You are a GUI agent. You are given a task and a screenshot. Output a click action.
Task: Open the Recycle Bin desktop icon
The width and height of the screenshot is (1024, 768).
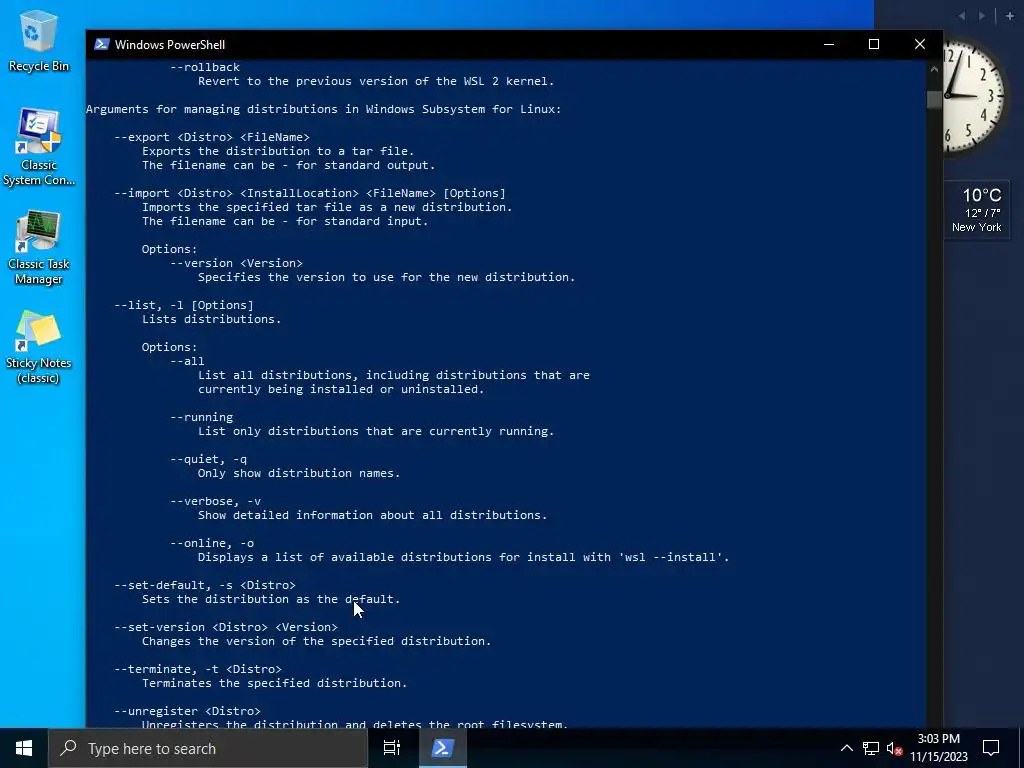[38, 40]
